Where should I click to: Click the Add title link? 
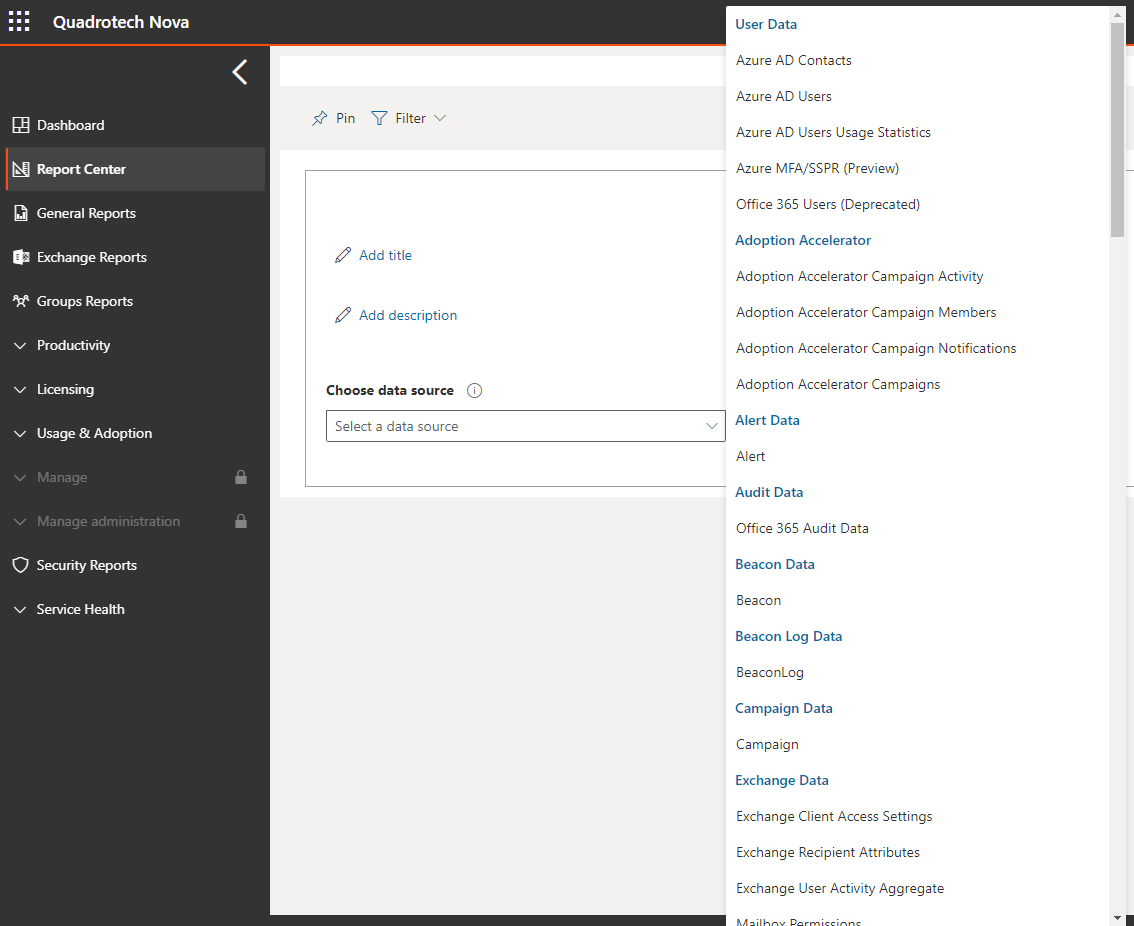385,255
